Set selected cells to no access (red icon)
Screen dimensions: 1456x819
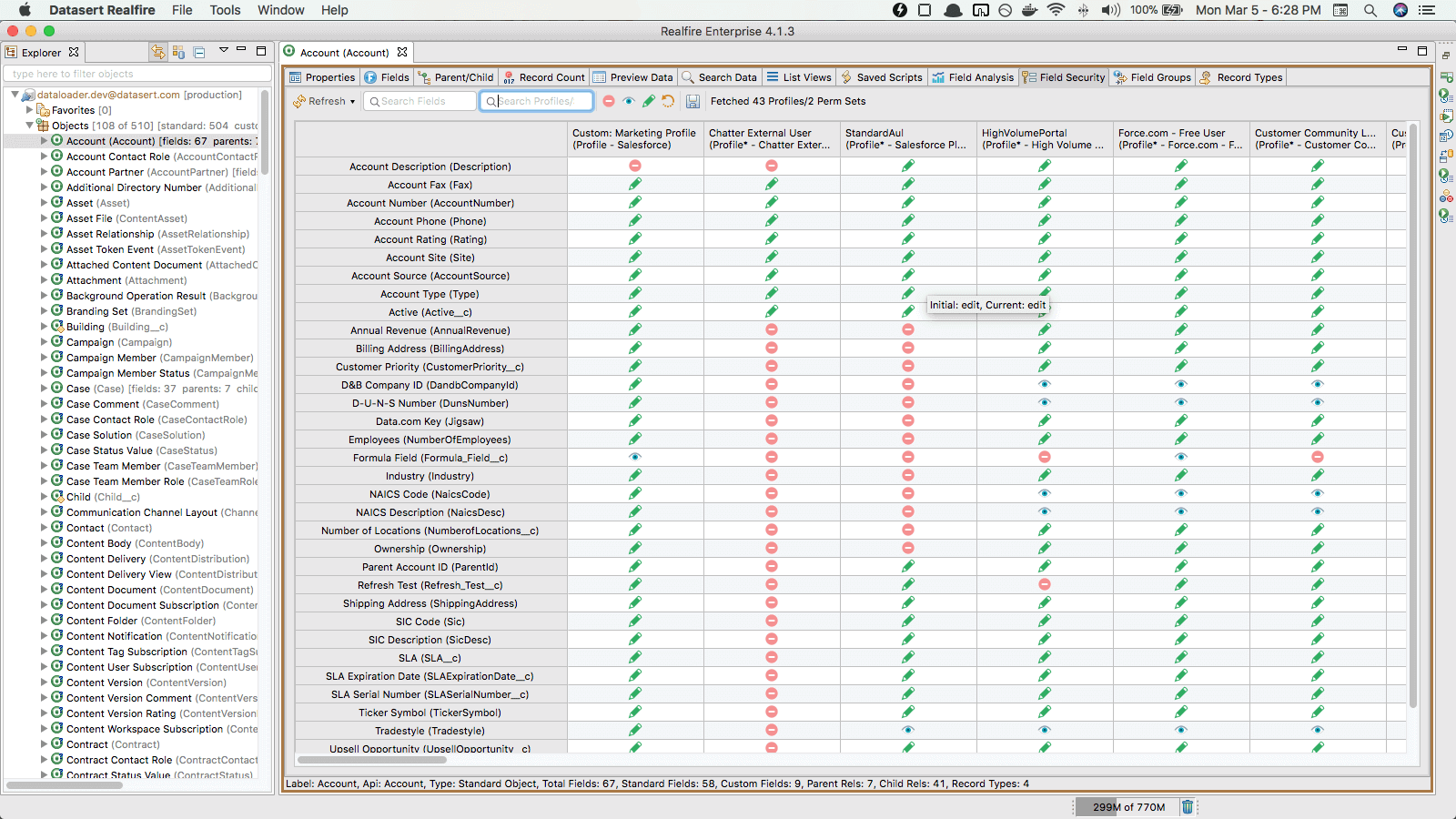click(x=609, y=101)
